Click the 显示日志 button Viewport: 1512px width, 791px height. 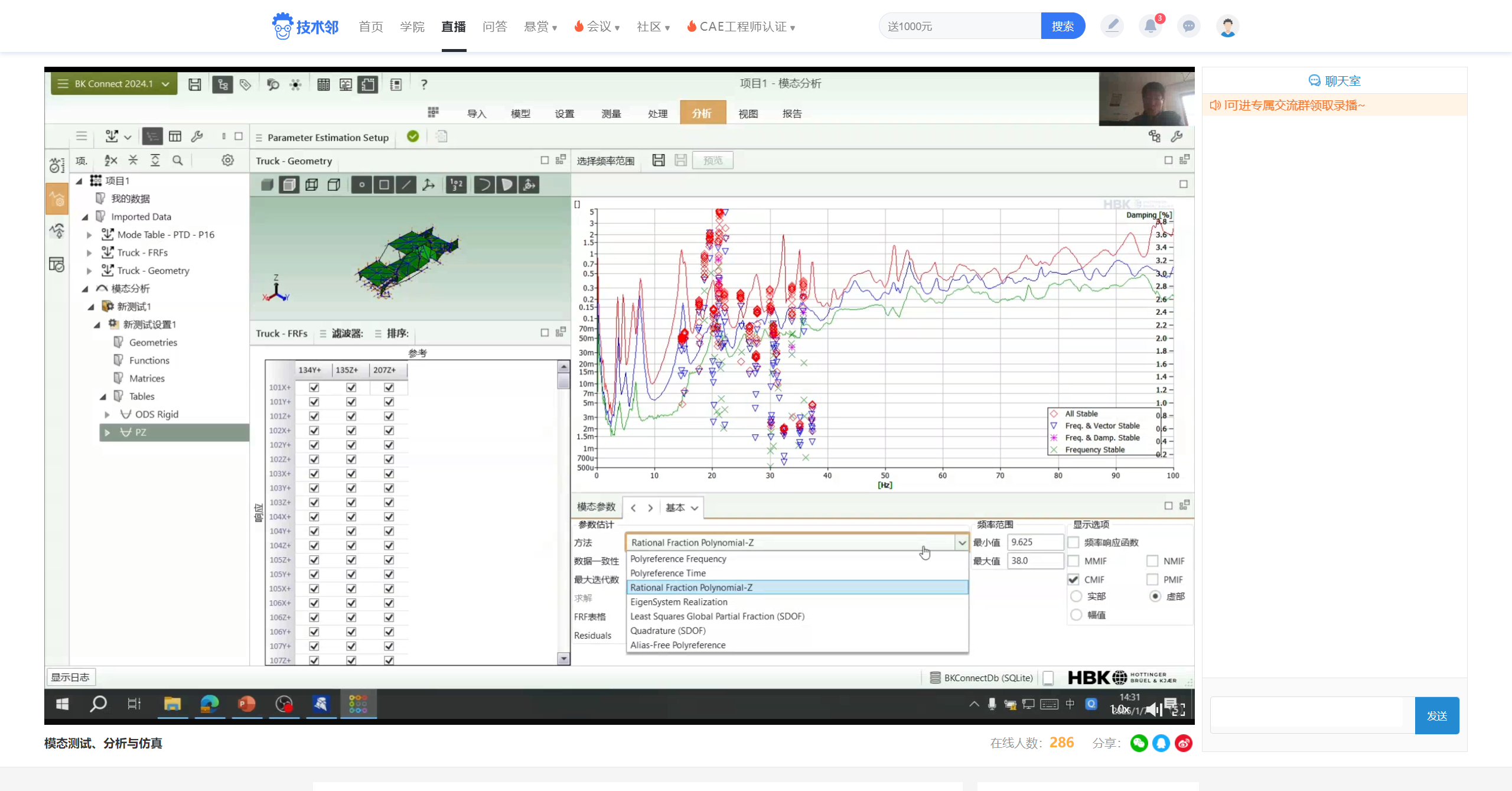70,677
